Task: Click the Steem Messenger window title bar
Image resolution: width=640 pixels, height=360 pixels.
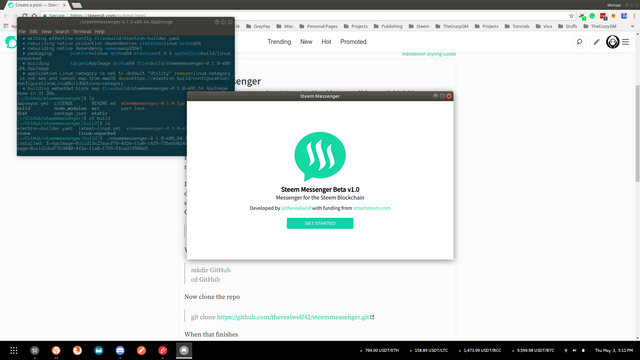Action: coord(320,96)
